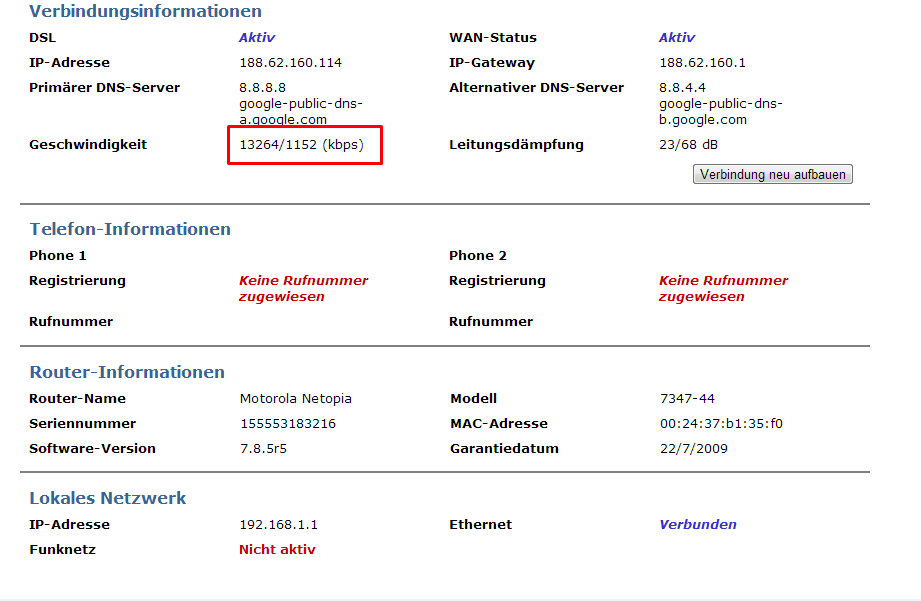This screenshot has height=601, width=921.
Task: Click the IP-Gateway value 188.62.160.1
Action: [702, 63]
